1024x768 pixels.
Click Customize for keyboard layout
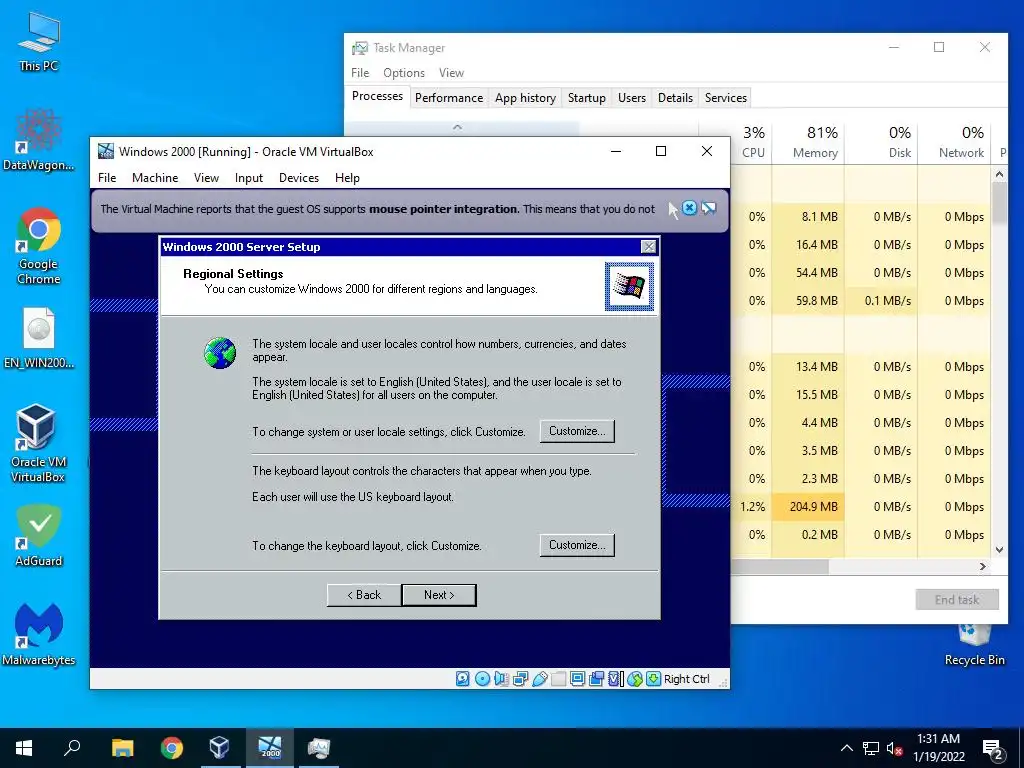tap(577, 545)
